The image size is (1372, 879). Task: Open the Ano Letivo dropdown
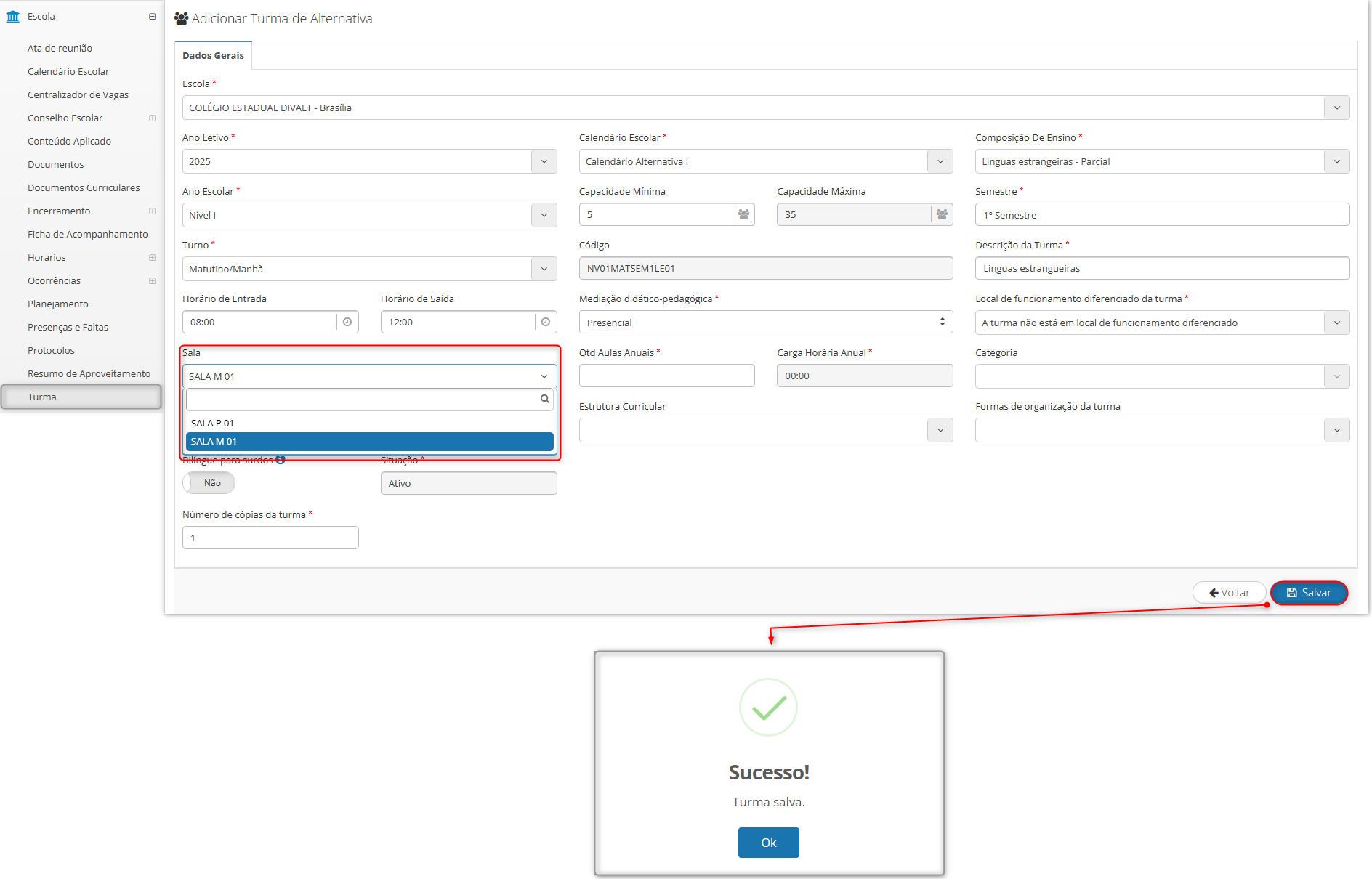[369, 162]
